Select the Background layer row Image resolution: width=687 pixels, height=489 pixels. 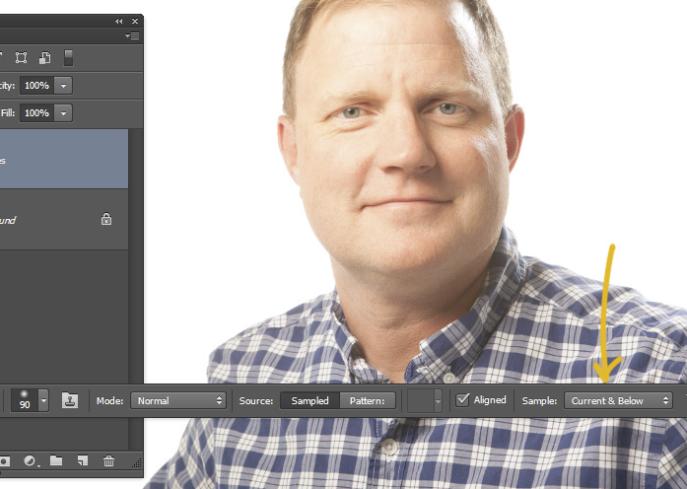(x=64, y=220)
